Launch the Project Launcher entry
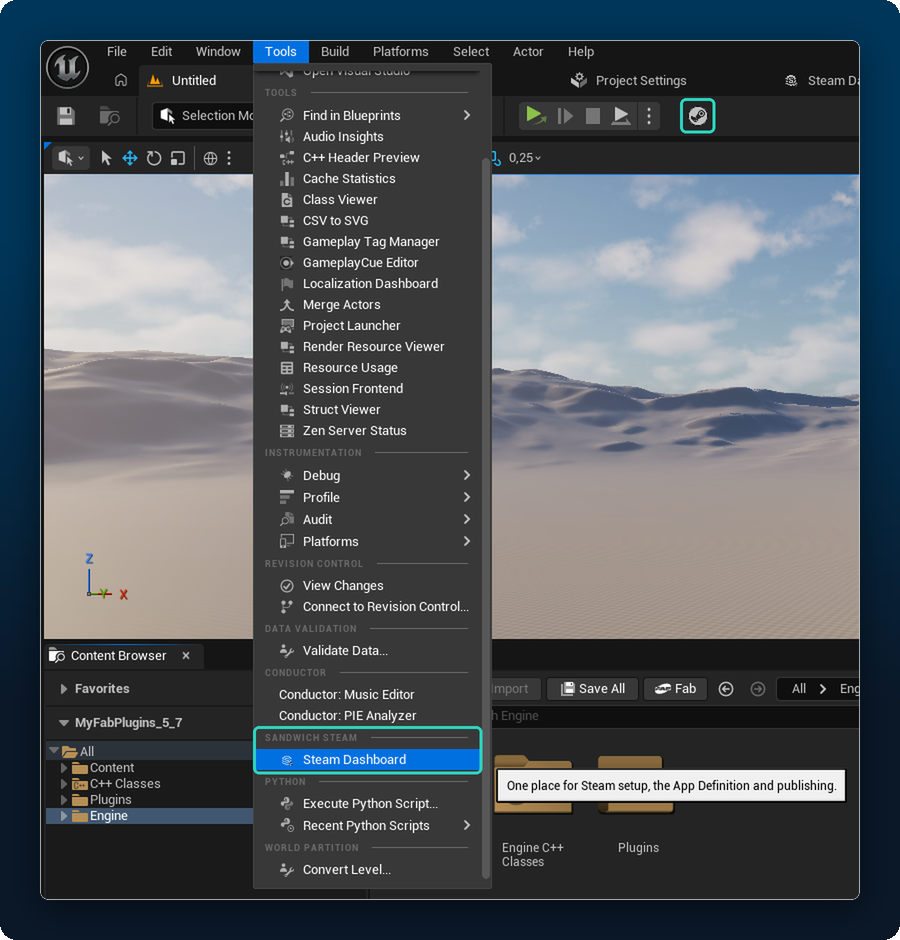The image size is (900, 940). [x=372, y=326]
